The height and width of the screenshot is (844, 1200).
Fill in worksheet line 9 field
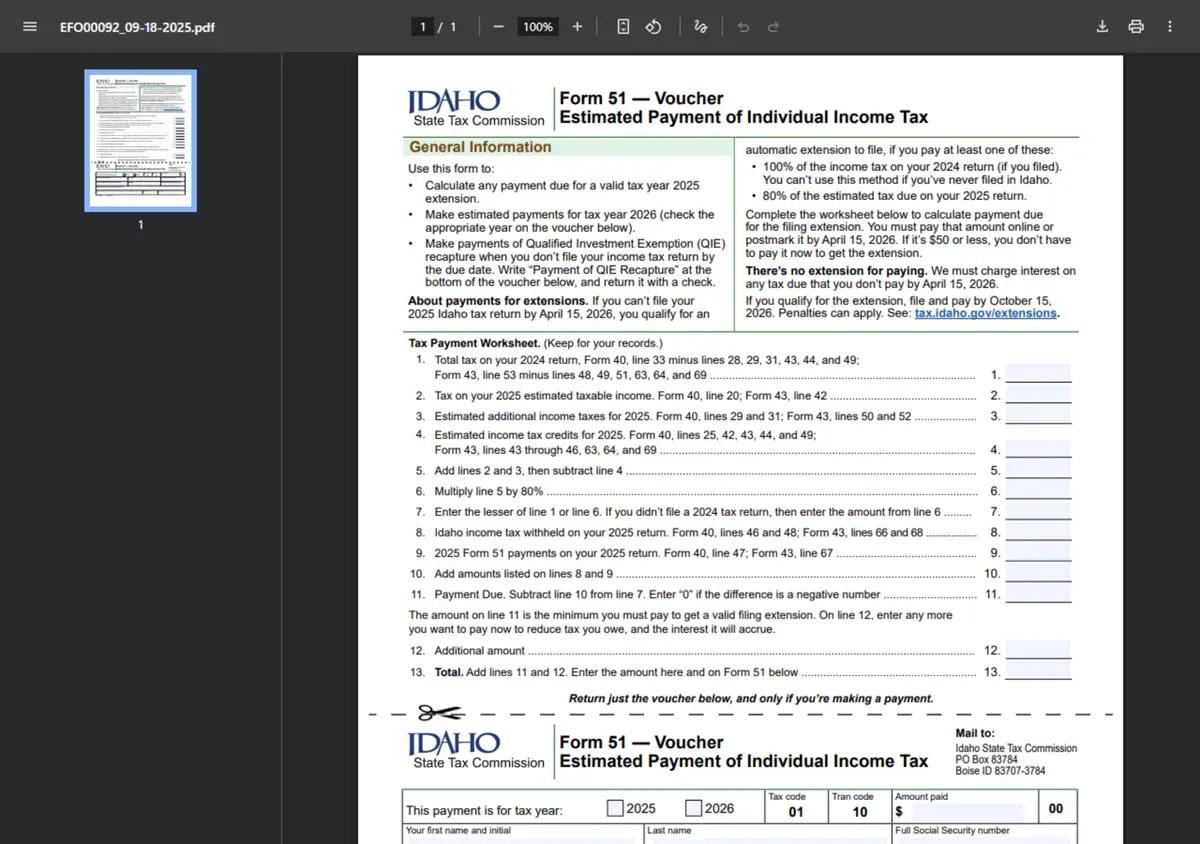coord(1038,552)
